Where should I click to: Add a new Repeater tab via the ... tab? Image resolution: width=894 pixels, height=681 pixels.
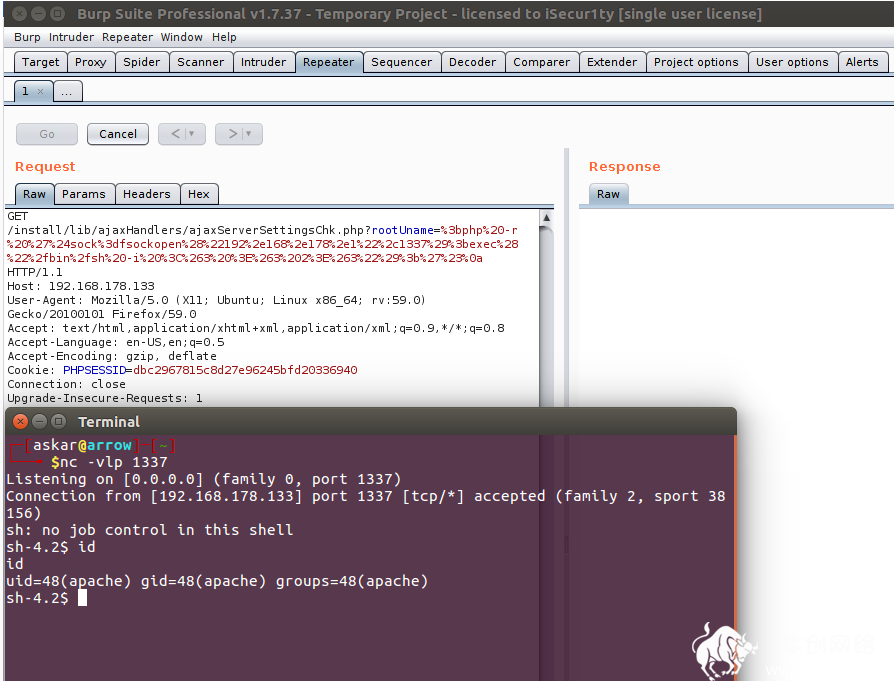coord(67,92)
